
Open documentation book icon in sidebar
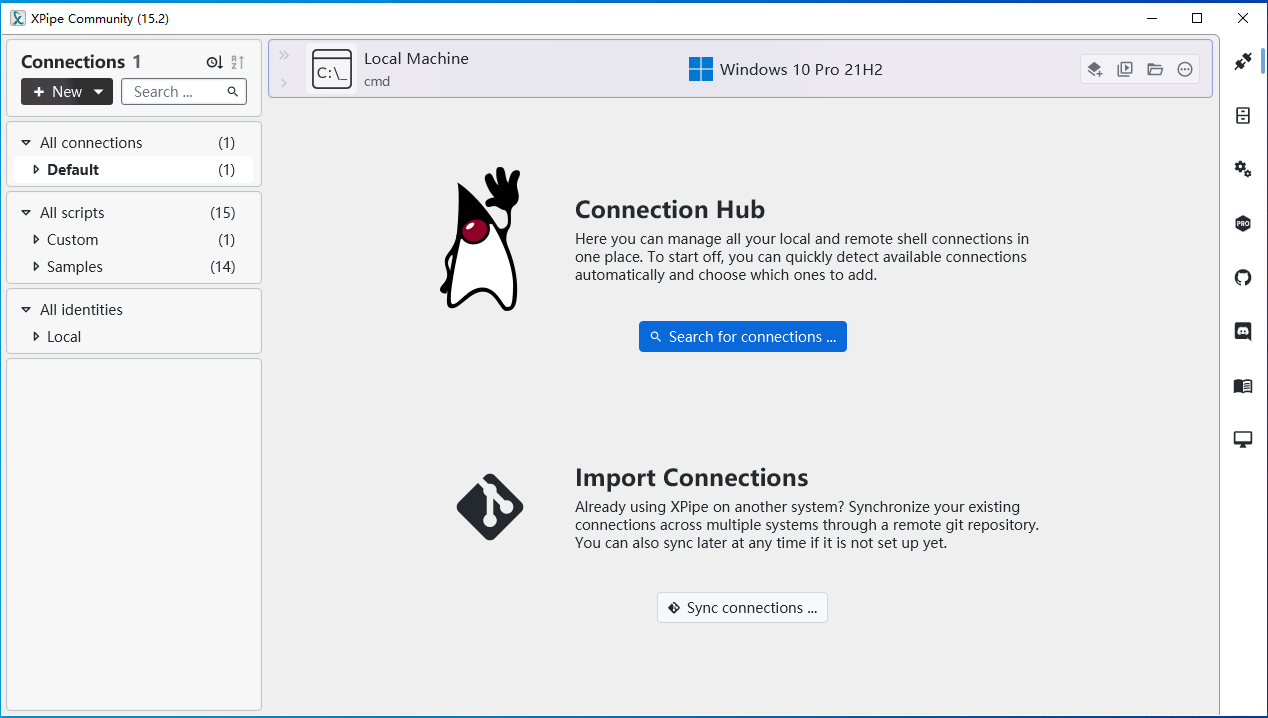click(x=1243, y=385)
